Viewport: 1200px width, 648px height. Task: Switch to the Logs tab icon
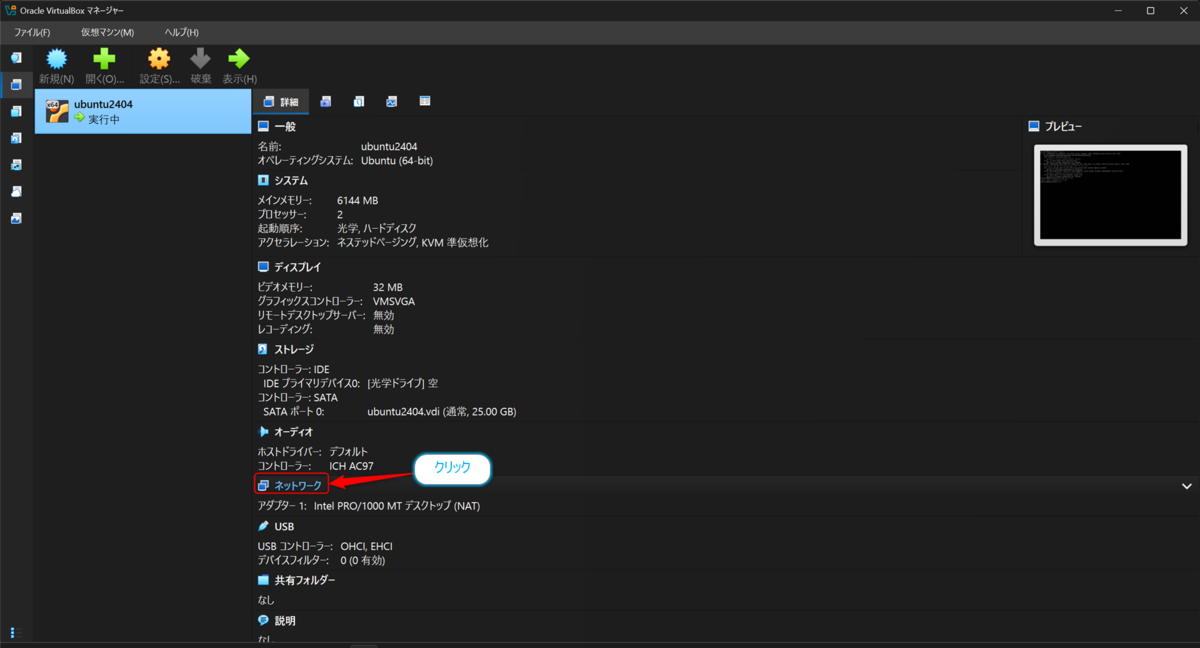(359, 102)
